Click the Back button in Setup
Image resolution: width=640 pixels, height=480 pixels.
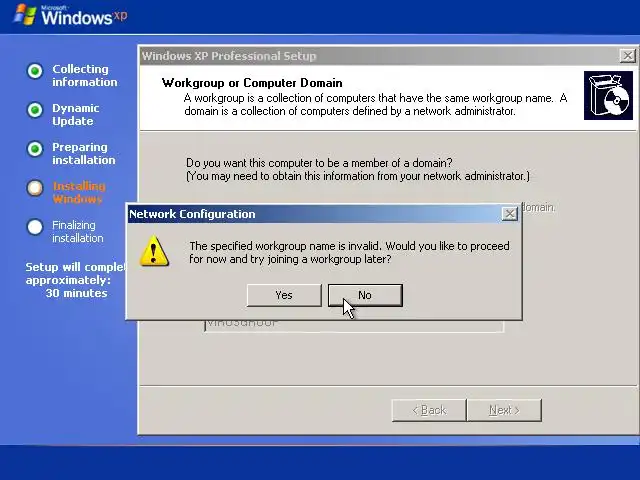click(x=429, y=410)
